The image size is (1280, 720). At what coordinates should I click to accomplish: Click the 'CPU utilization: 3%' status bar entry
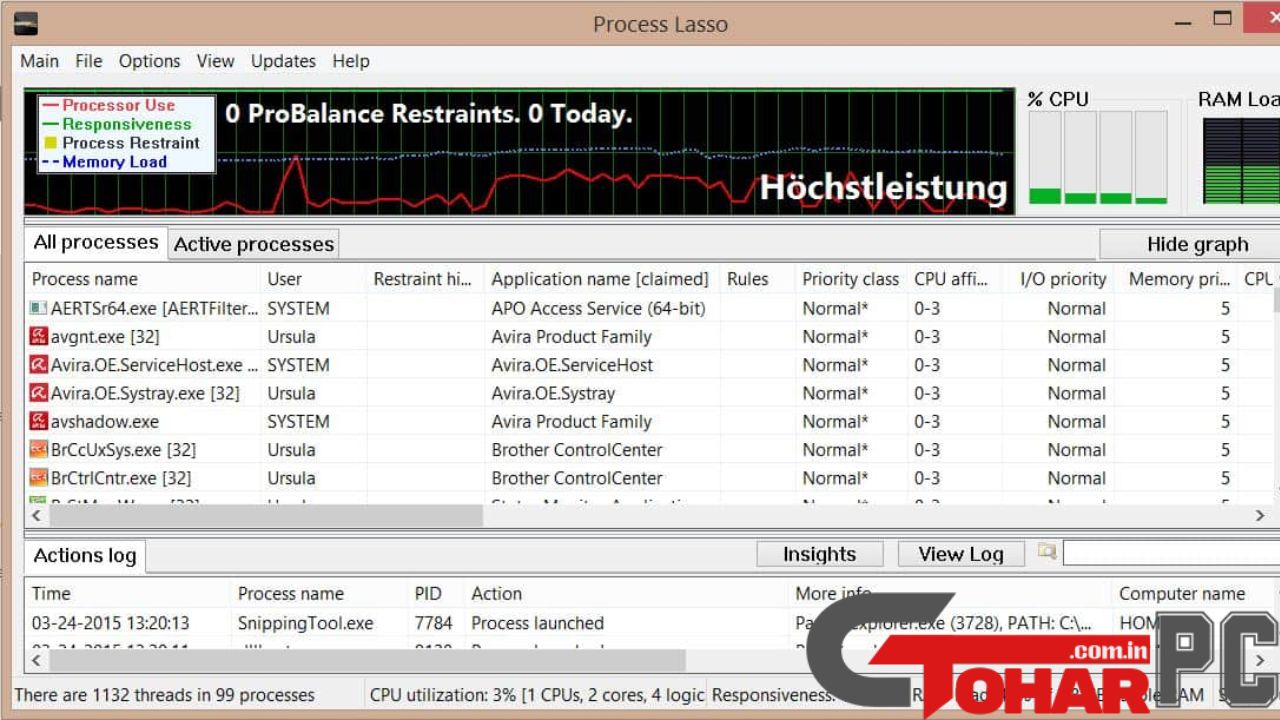pos(535,695)
